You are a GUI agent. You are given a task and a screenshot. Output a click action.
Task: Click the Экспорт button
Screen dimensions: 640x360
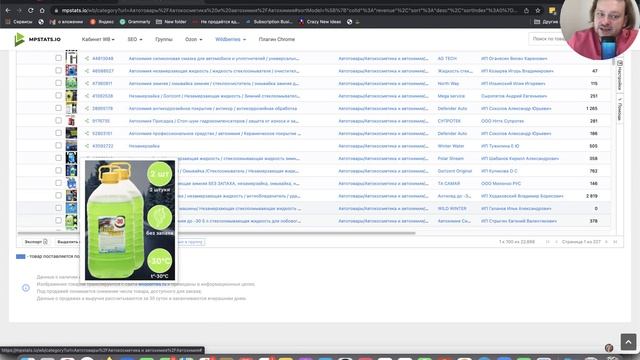pyautogui.click(x=36, y=242)
